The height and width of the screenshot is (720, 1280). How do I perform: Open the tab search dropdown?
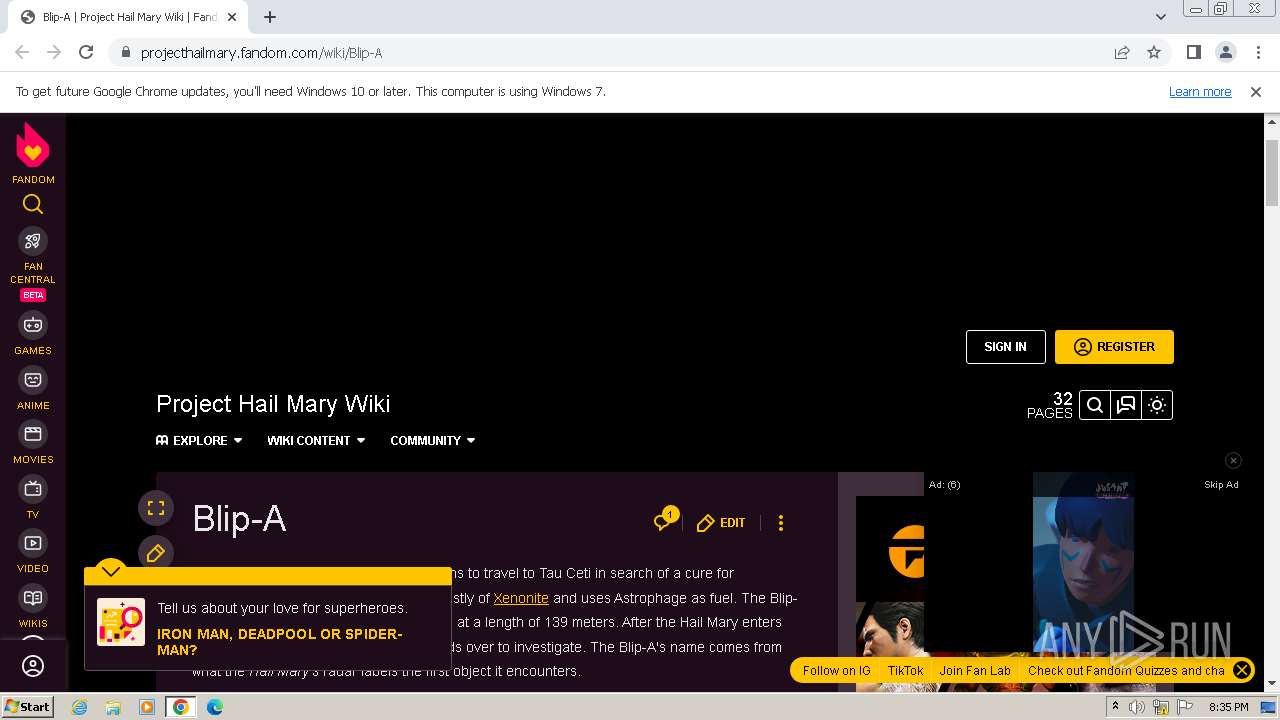pyautogui.click(x=1161, y=17)
